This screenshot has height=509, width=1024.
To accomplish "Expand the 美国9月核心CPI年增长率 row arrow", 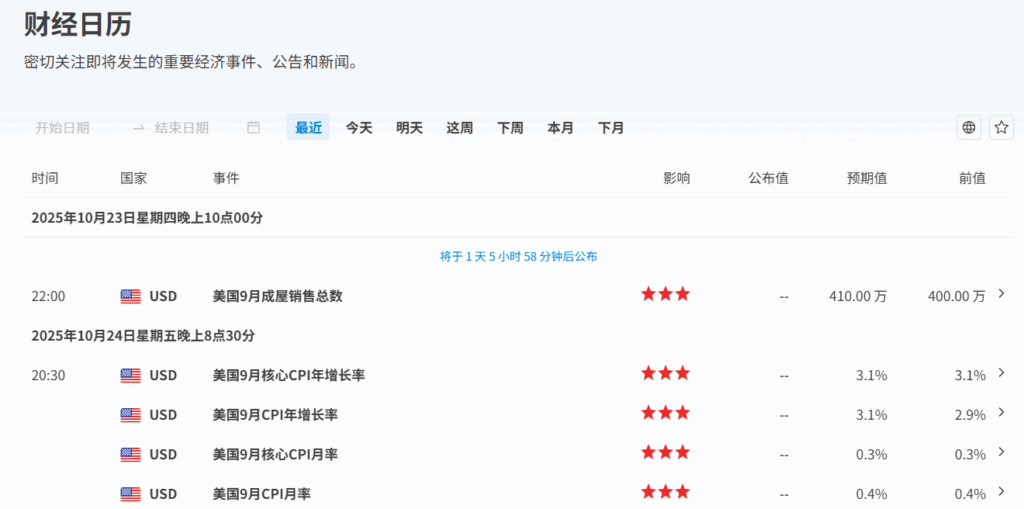I will click(1002, 373).
